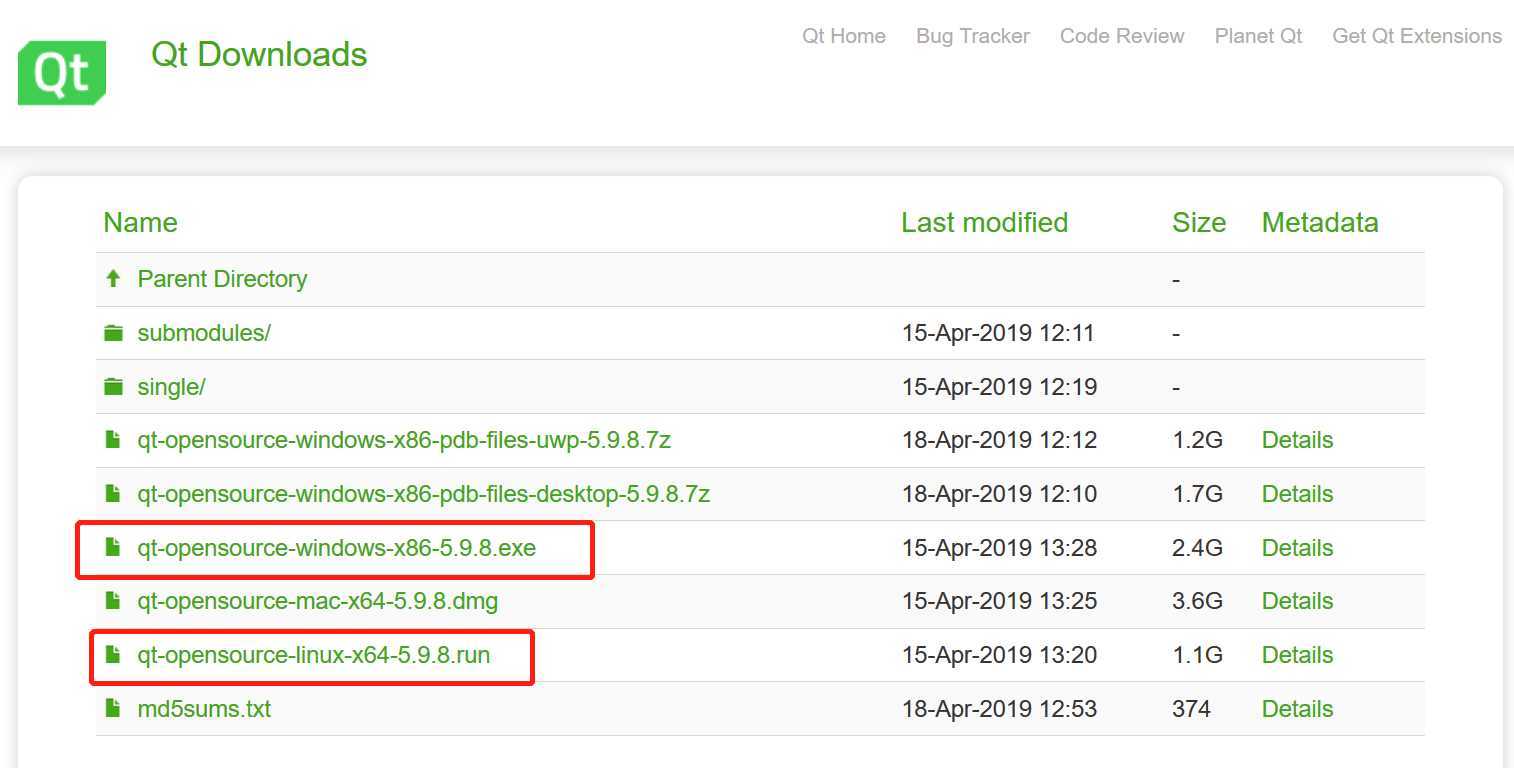
Task: View Details for pdb-files-desktop 7z
Action: click(x=1297, y=494)
